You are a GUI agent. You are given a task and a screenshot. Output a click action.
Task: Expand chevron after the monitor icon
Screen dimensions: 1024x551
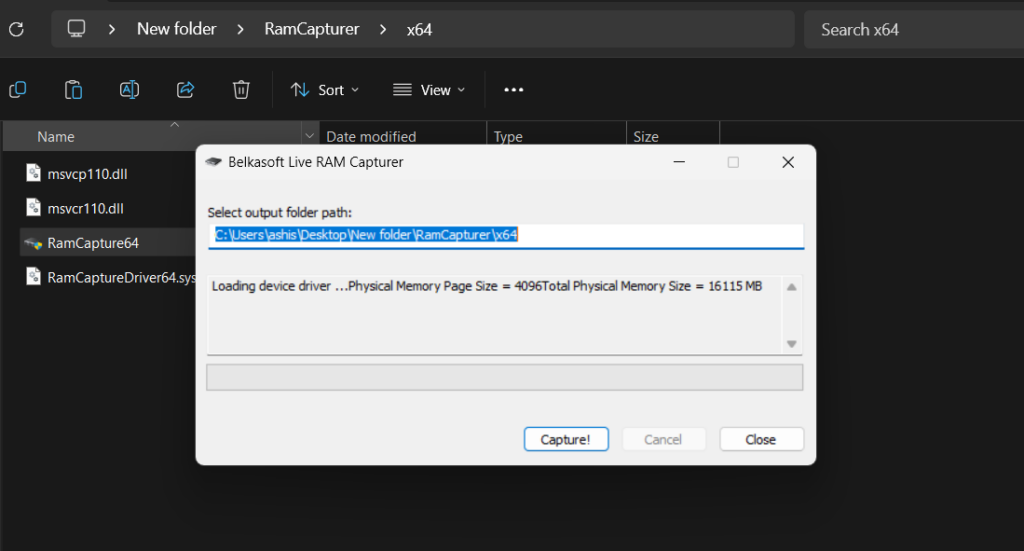112,29
